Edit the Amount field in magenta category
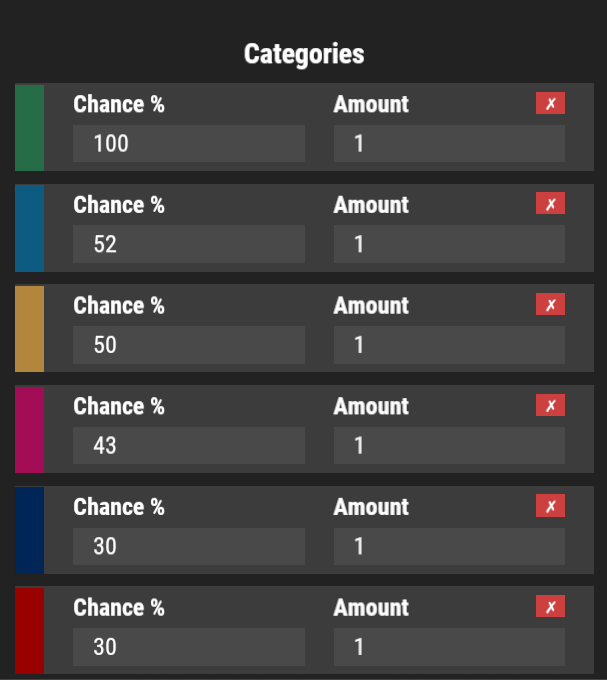This screenshot has height=680, width=607. (x=449, y=446)
